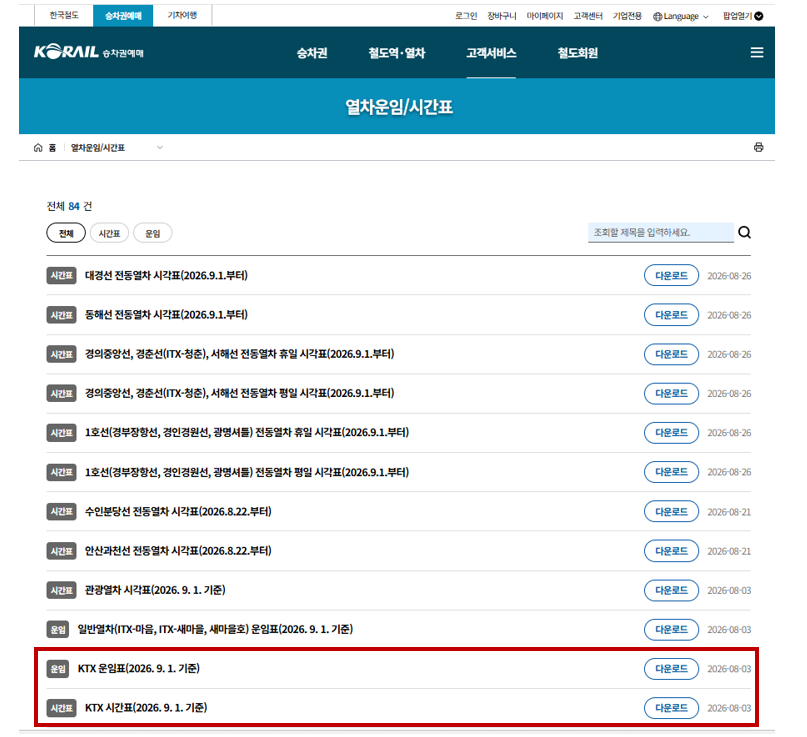Click the 로그인 link

(466, 16)
